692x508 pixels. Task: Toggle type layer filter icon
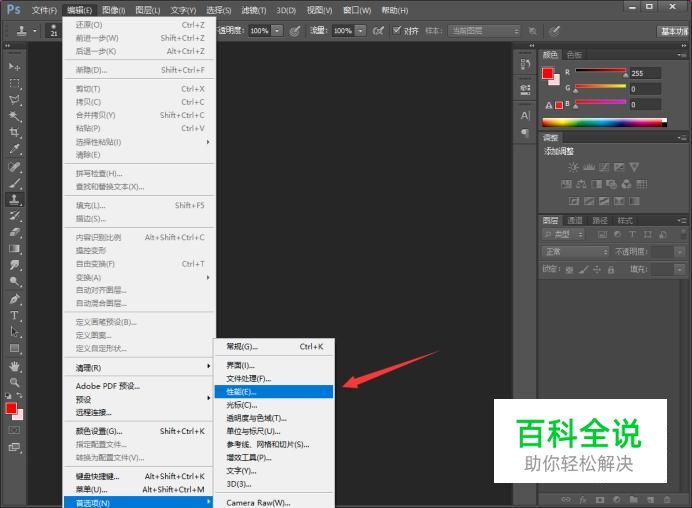[x=632, y=234]
